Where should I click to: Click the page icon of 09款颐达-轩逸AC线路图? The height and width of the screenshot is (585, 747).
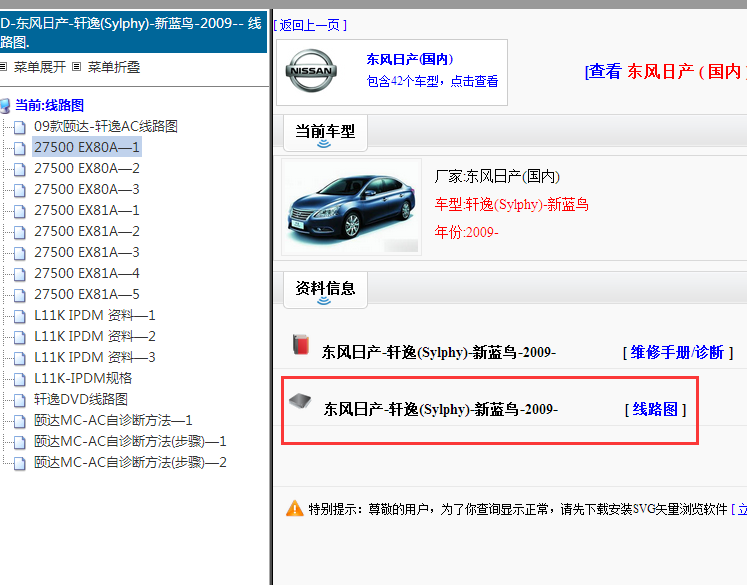point(20,127)
